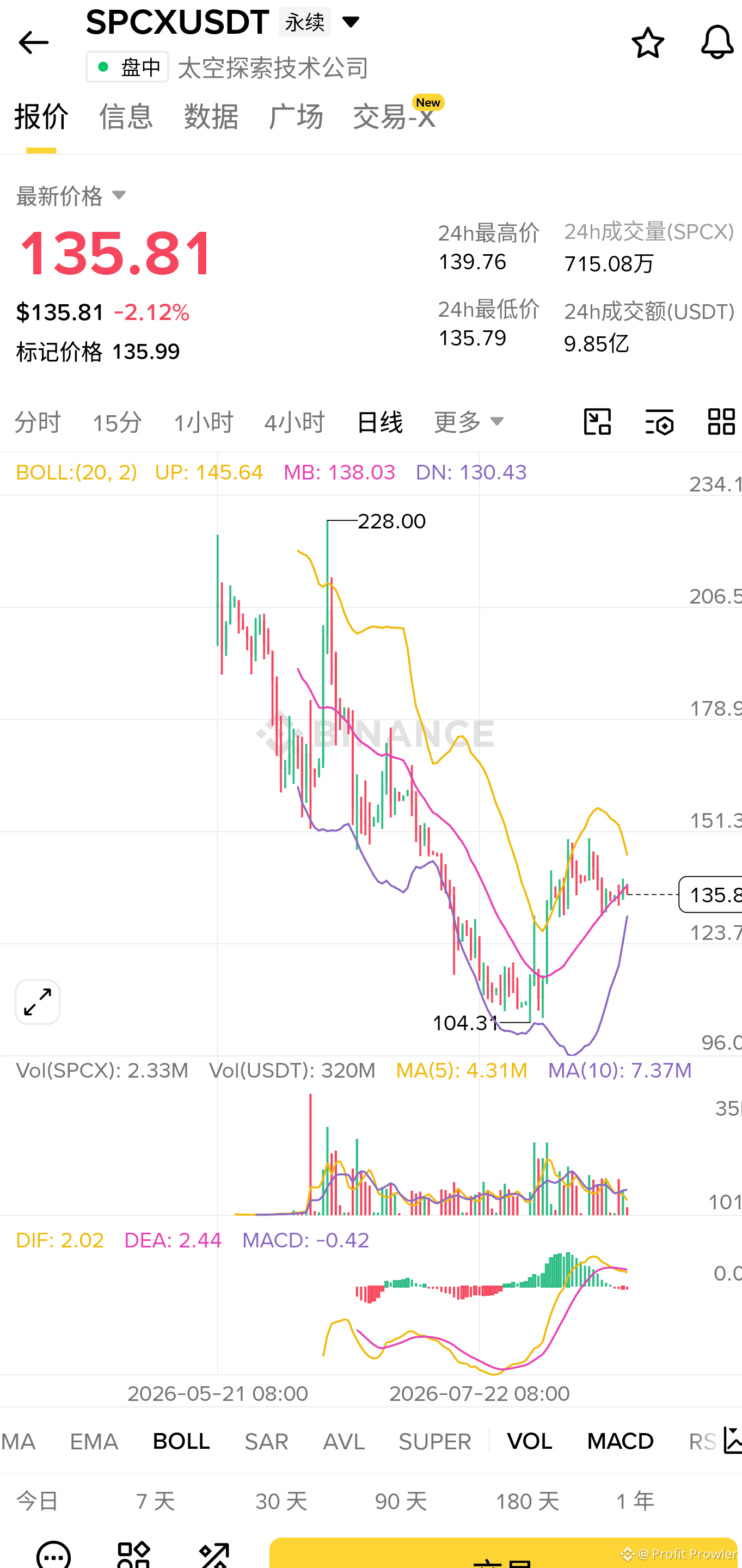Tap the UP: 145.64 band value

(x=209, y=472)
